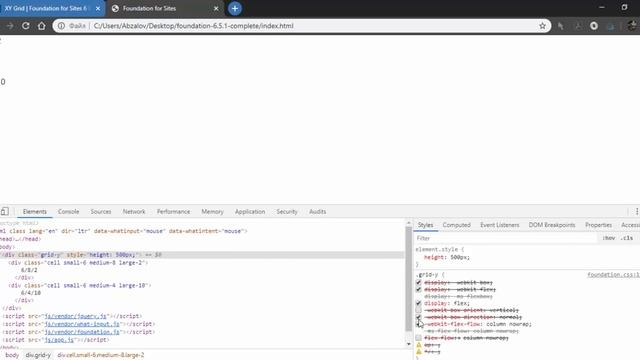The image size is (640, 360).
Task: Open the site information icon in address bar
Action: [61, 26]
